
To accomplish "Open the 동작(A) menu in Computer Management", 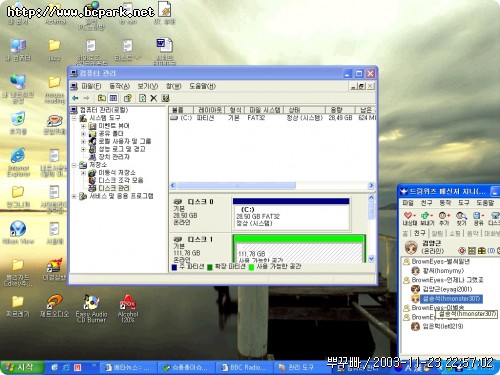I will tap(120, 86).
